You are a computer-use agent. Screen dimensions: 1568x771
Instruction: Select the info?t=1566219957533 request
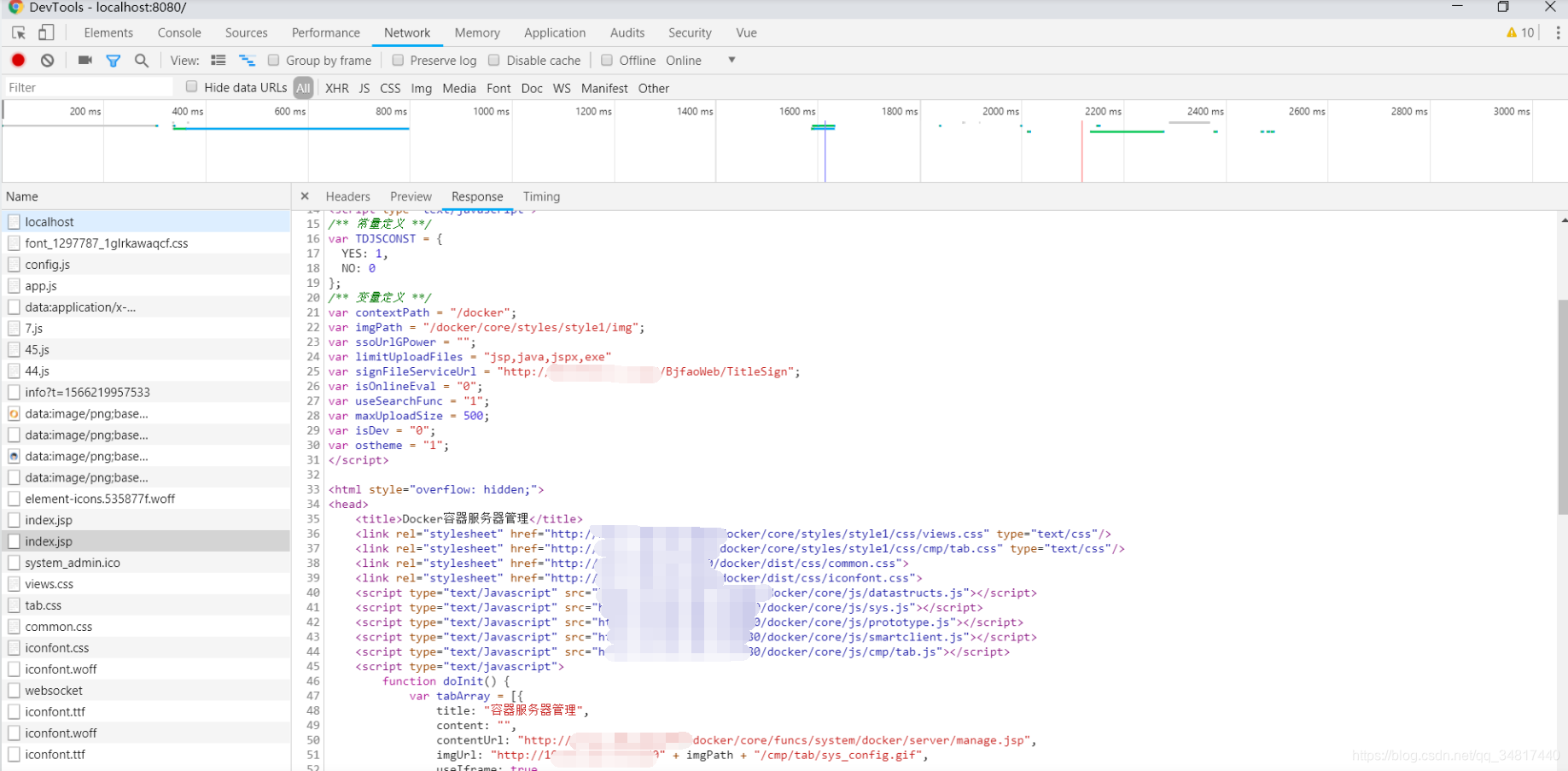tap(146, 392)
